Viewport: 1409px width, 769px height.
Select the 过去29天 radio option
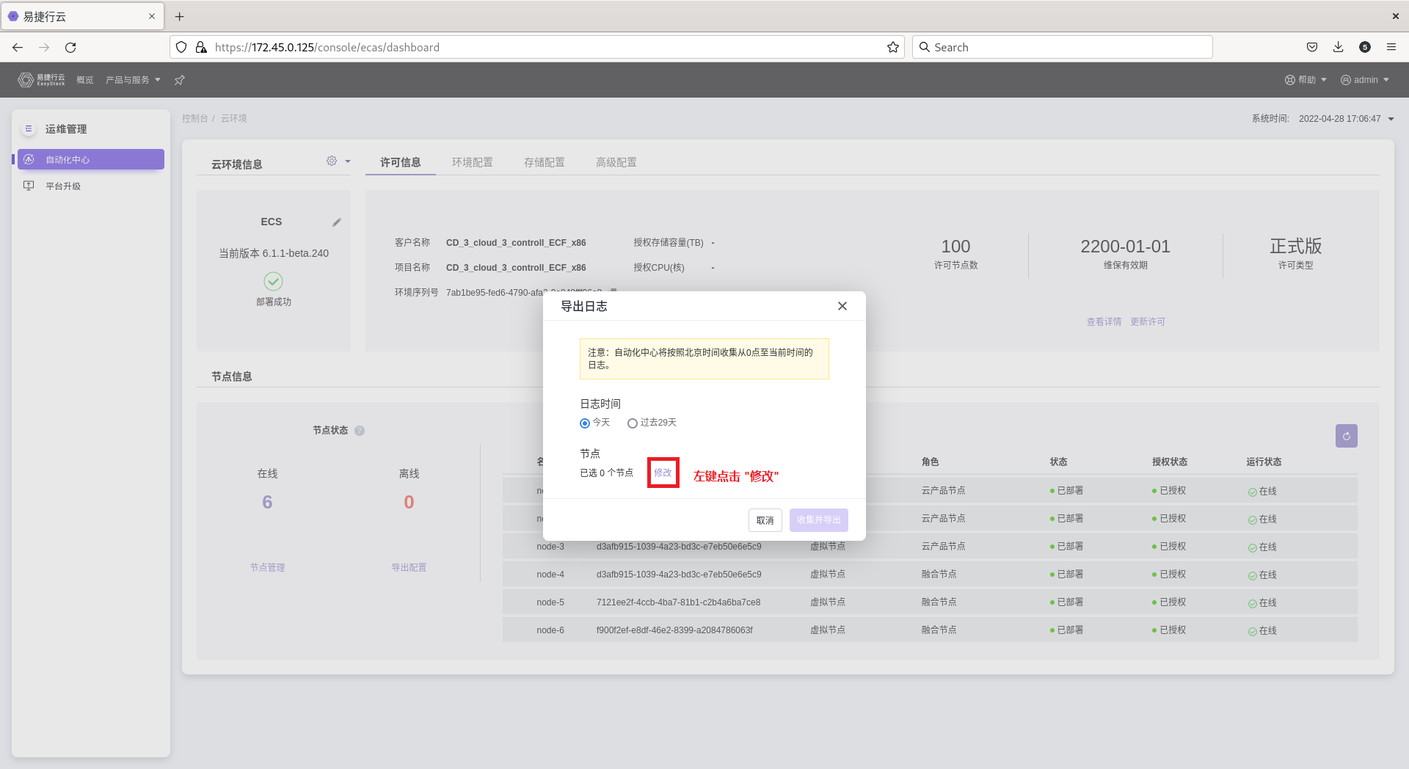(632, 423)
